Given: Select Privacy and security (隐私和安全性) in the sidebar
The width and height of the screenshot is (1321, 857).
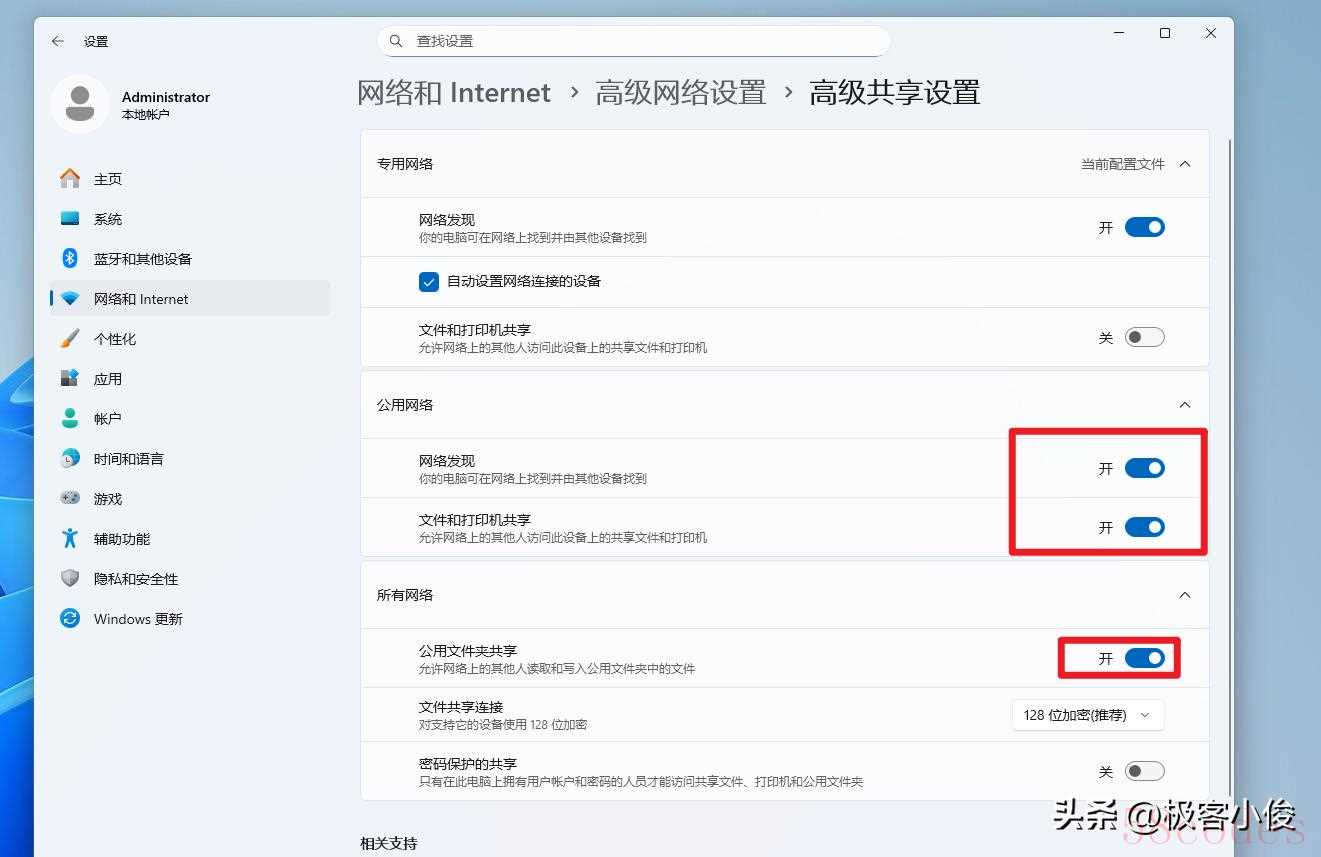Looking at the screenshot, I should coord(136,579).
